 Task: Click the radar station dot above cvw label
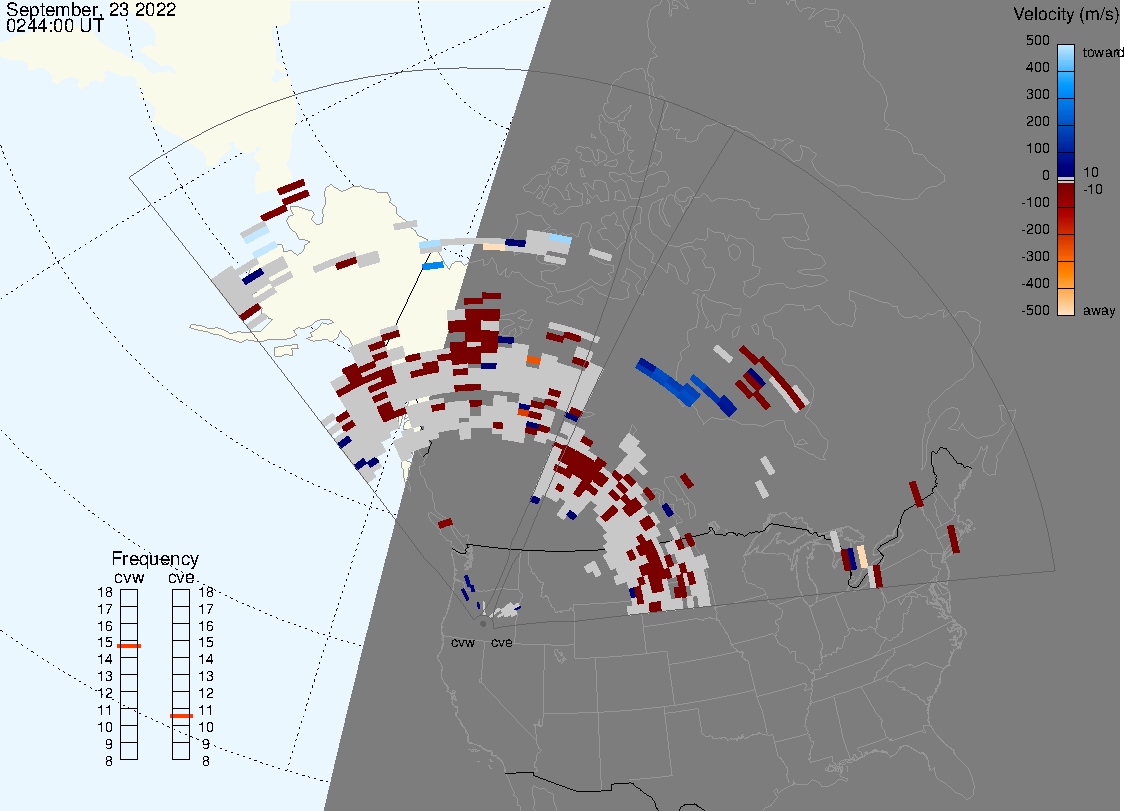[483, 624]
